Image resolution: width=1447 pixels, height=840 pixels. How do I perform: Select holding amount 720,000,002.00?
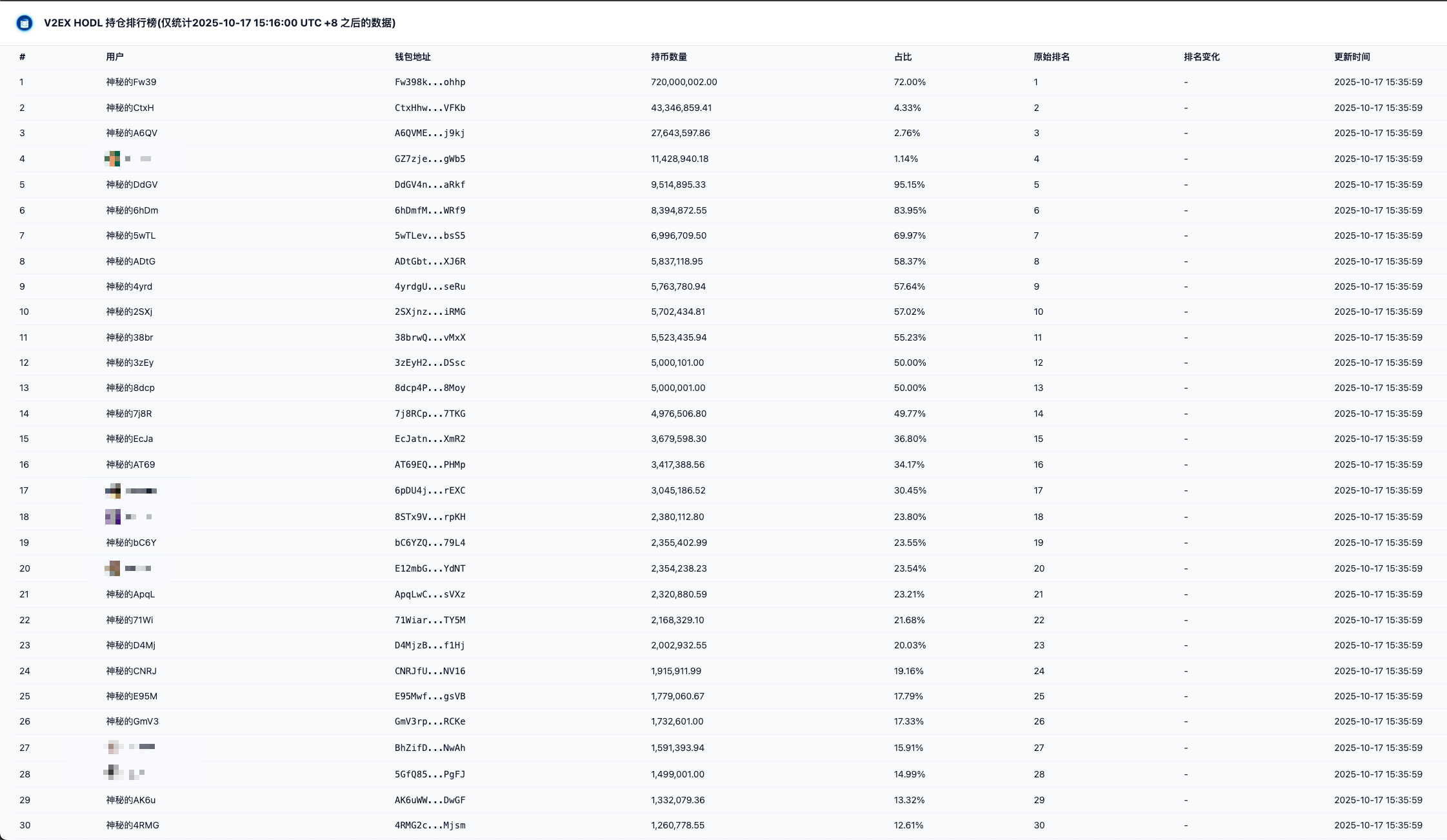684,82
